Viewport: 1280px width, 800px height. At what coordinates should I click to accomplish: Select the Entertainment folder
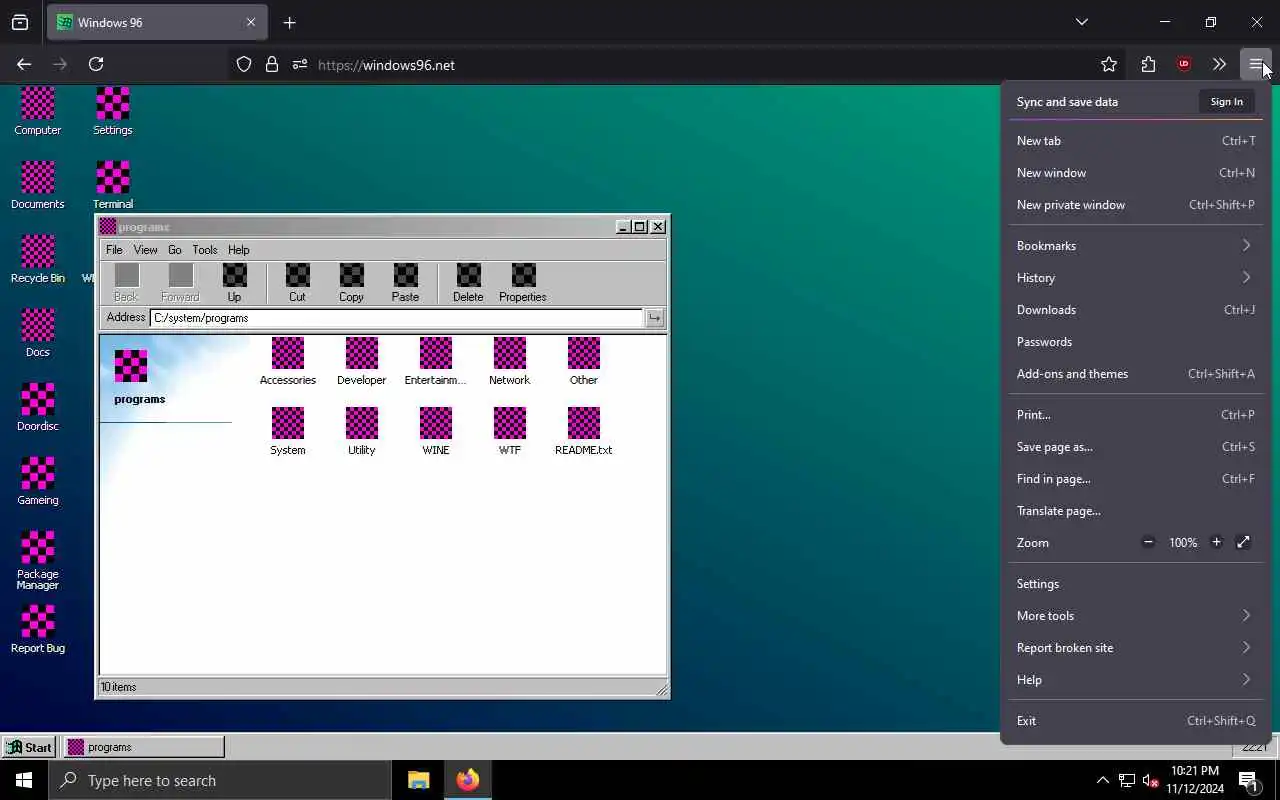click(436, 362)
